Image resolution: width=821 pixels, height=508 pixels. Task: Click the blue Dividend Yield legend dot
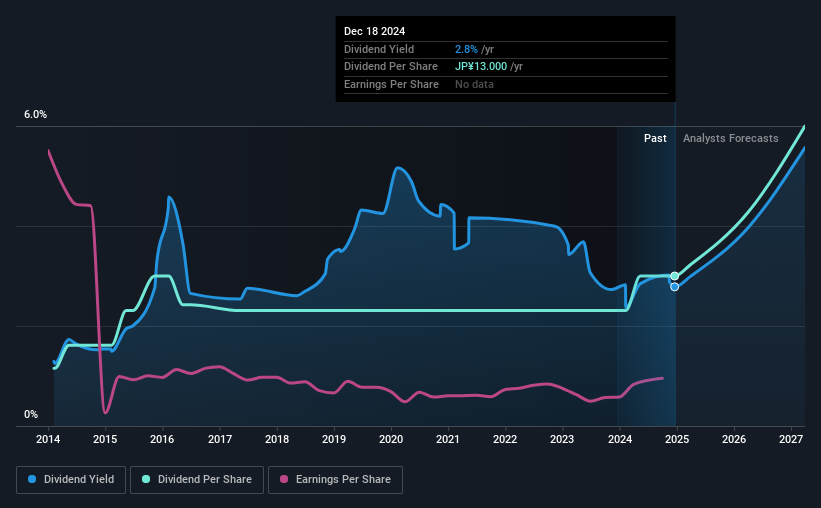pos(32,479)
